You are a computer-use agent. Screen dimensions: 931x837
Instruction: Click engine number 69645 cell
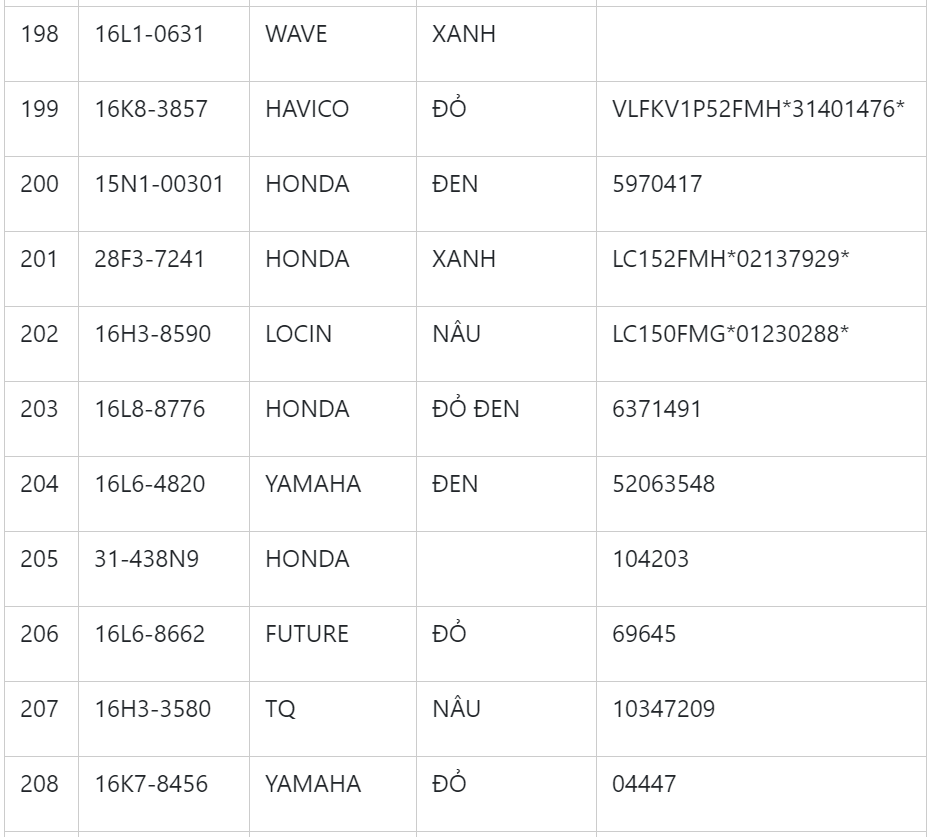[644, 635]
